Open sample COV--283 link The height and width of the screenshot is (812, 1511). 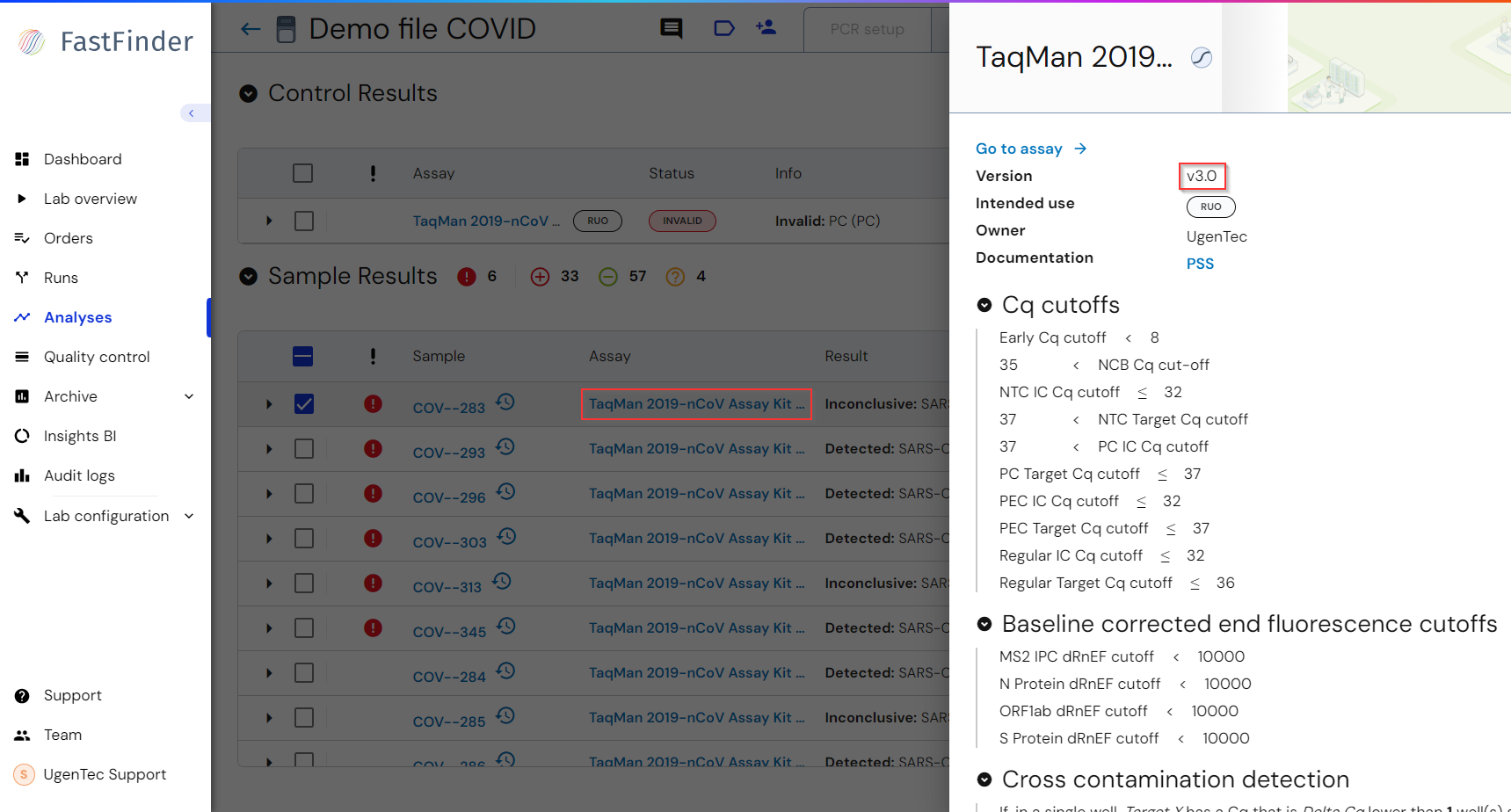[449, 408]
